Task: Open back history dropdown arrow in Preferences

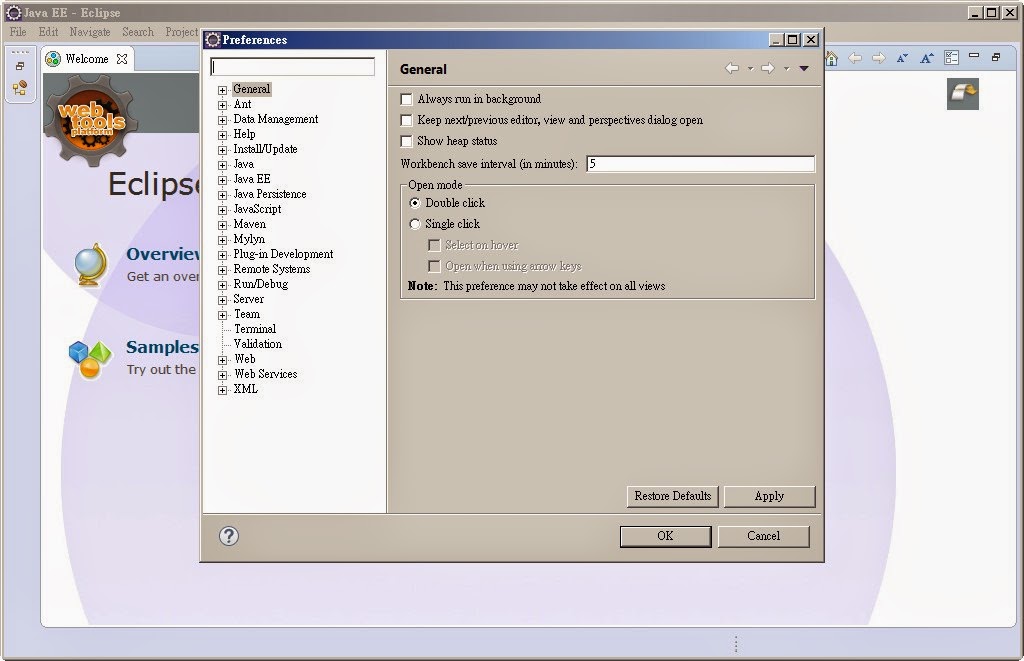Action: pos(750,69)
